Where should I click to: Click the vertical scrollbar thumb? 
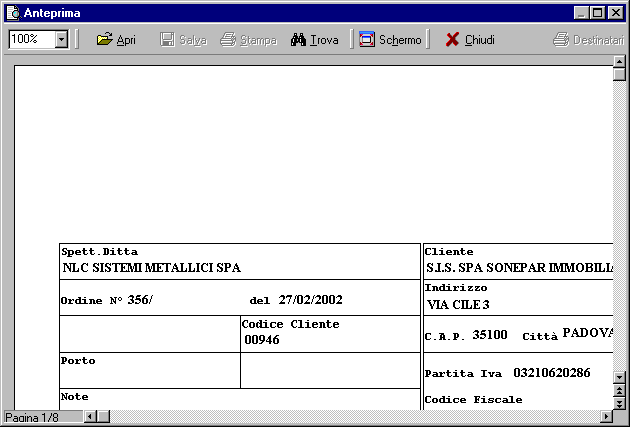(619, 74)
